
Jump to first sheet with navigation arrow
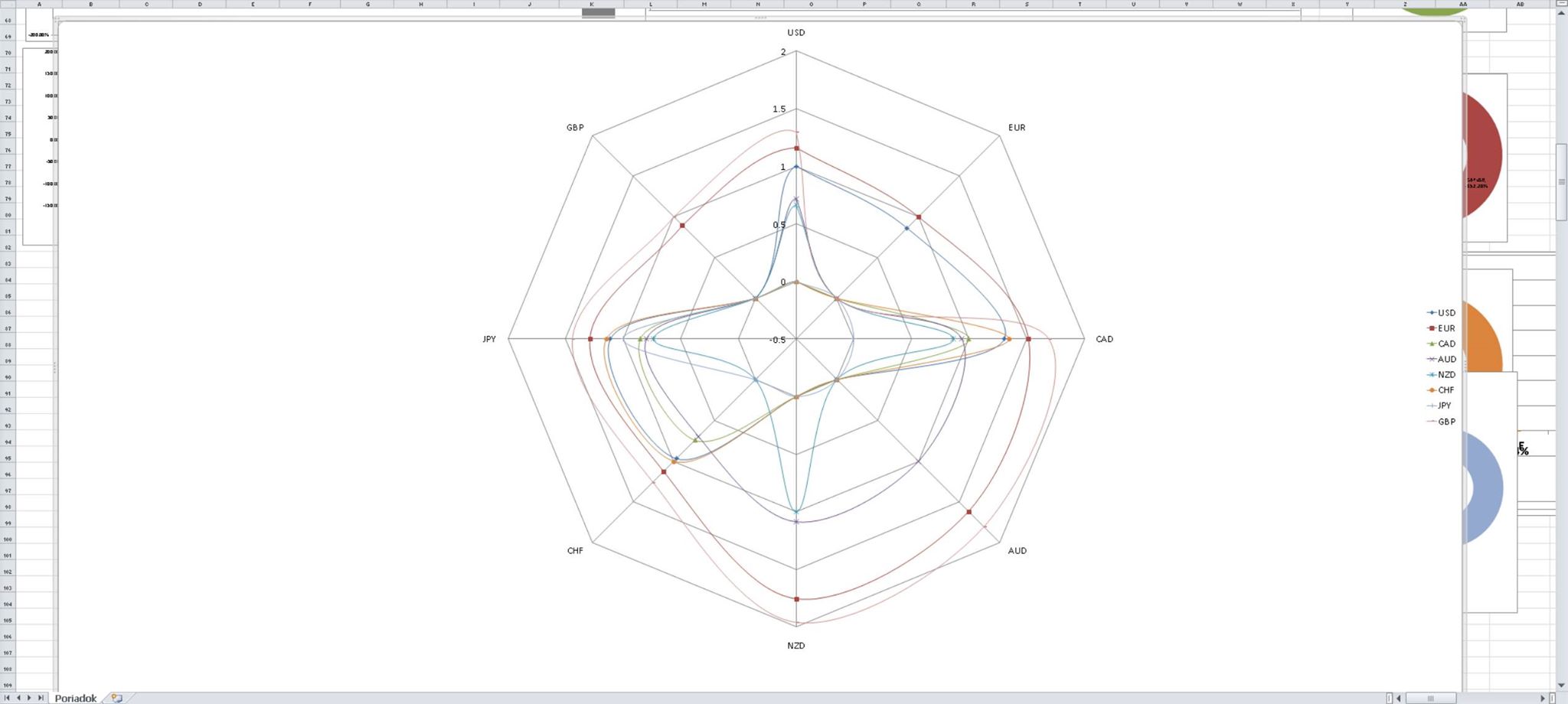8,698
